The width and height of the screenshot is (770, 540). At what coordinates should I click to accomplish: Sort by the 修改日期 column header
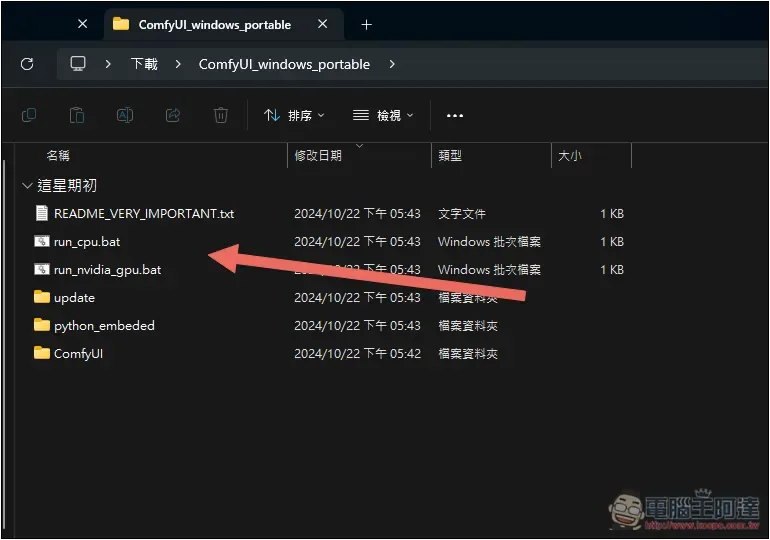click(318, 156)
